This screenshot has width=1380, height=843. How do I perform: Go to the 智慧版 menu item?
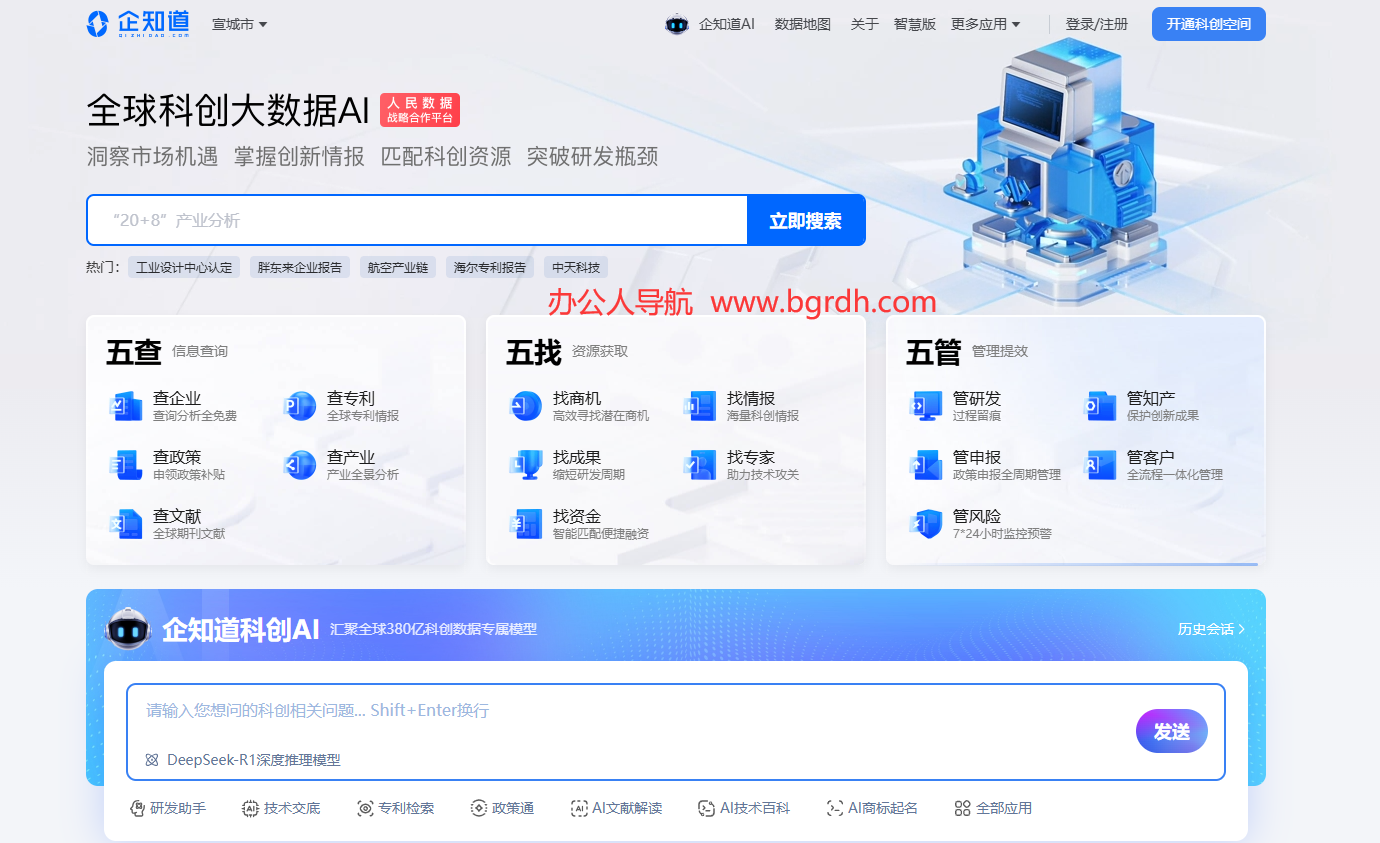coord(914,24)
